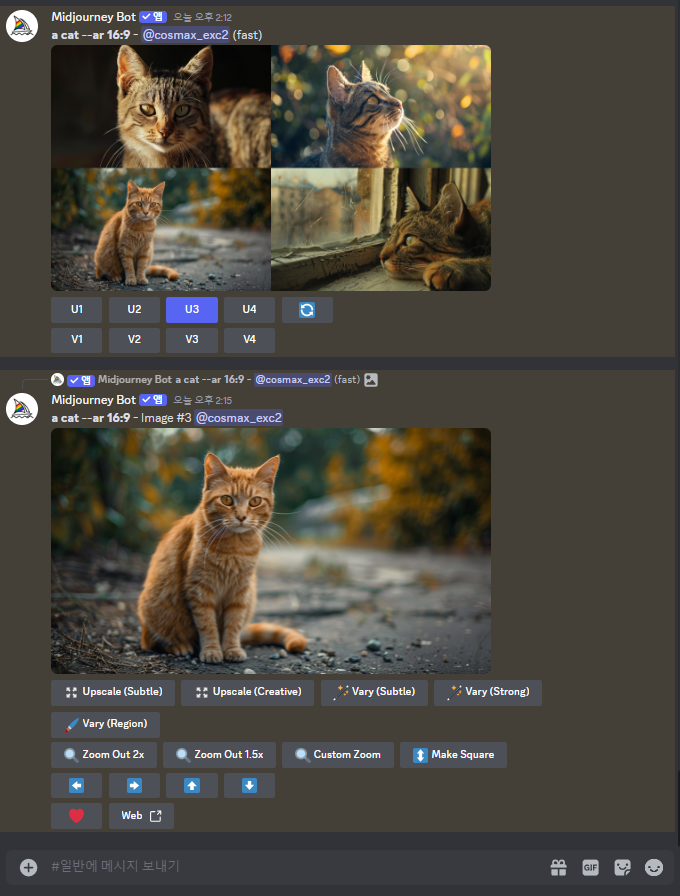Click Upscale (Creative) button
Screen dimensions: 680x896
pyautogui.click(x=247, y=693)
